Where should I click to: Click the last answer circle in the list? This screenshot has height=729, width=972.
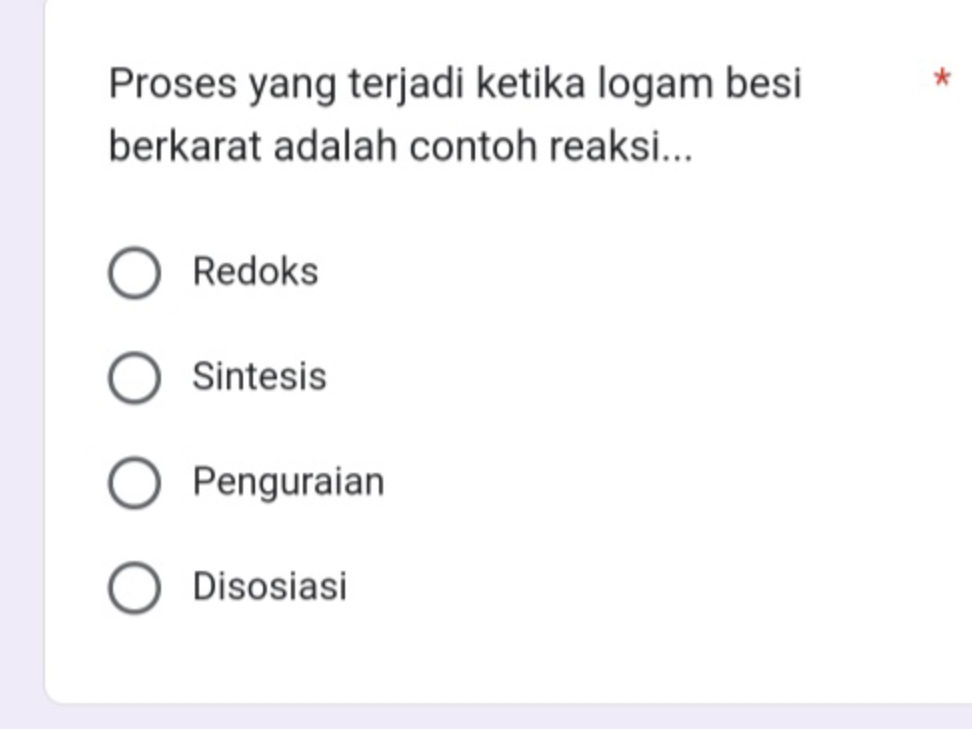(x=136, y=585)
